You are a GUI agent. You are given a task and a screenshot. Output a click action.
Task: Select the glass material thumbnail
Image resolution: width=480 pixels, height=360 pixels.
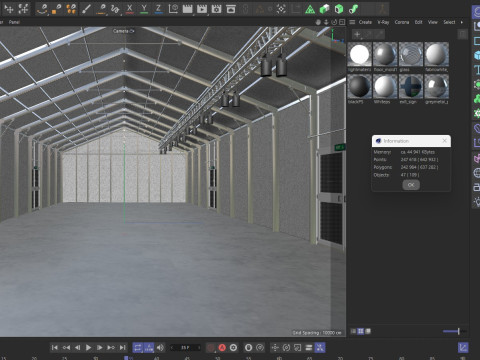(411, 54)
